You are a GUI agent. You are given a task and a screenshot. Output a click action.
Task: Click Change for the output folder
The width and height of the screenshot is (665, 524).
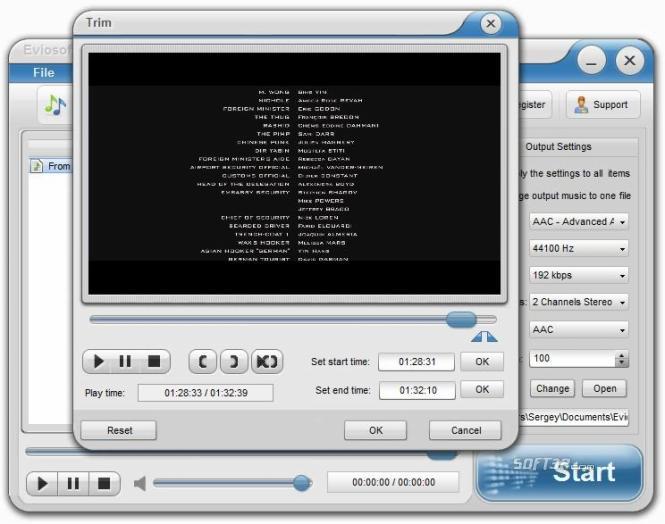[552, 388]
